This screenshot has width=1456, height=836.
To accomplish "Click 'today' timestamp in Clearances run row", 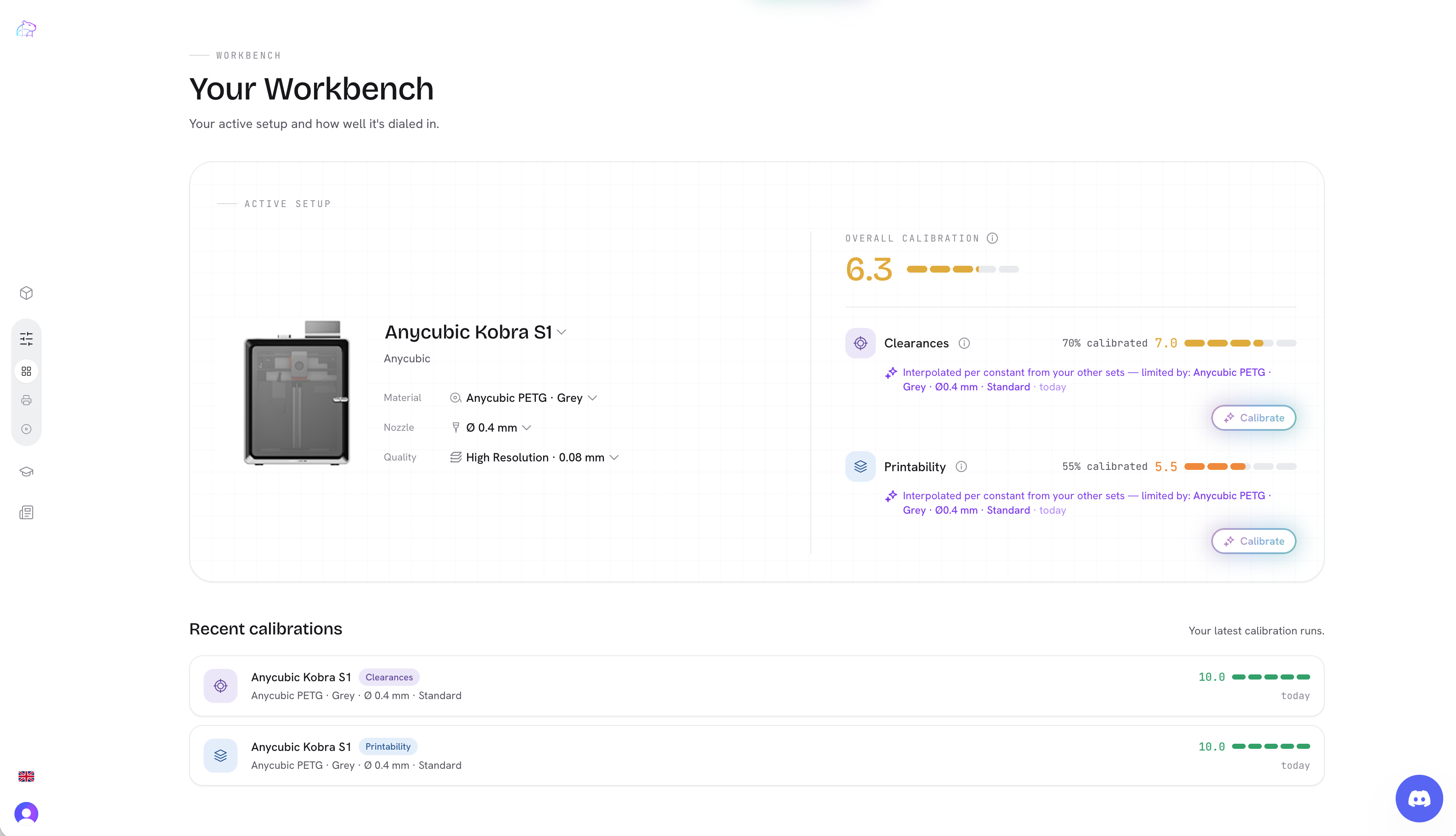I will coord(1295,696).
